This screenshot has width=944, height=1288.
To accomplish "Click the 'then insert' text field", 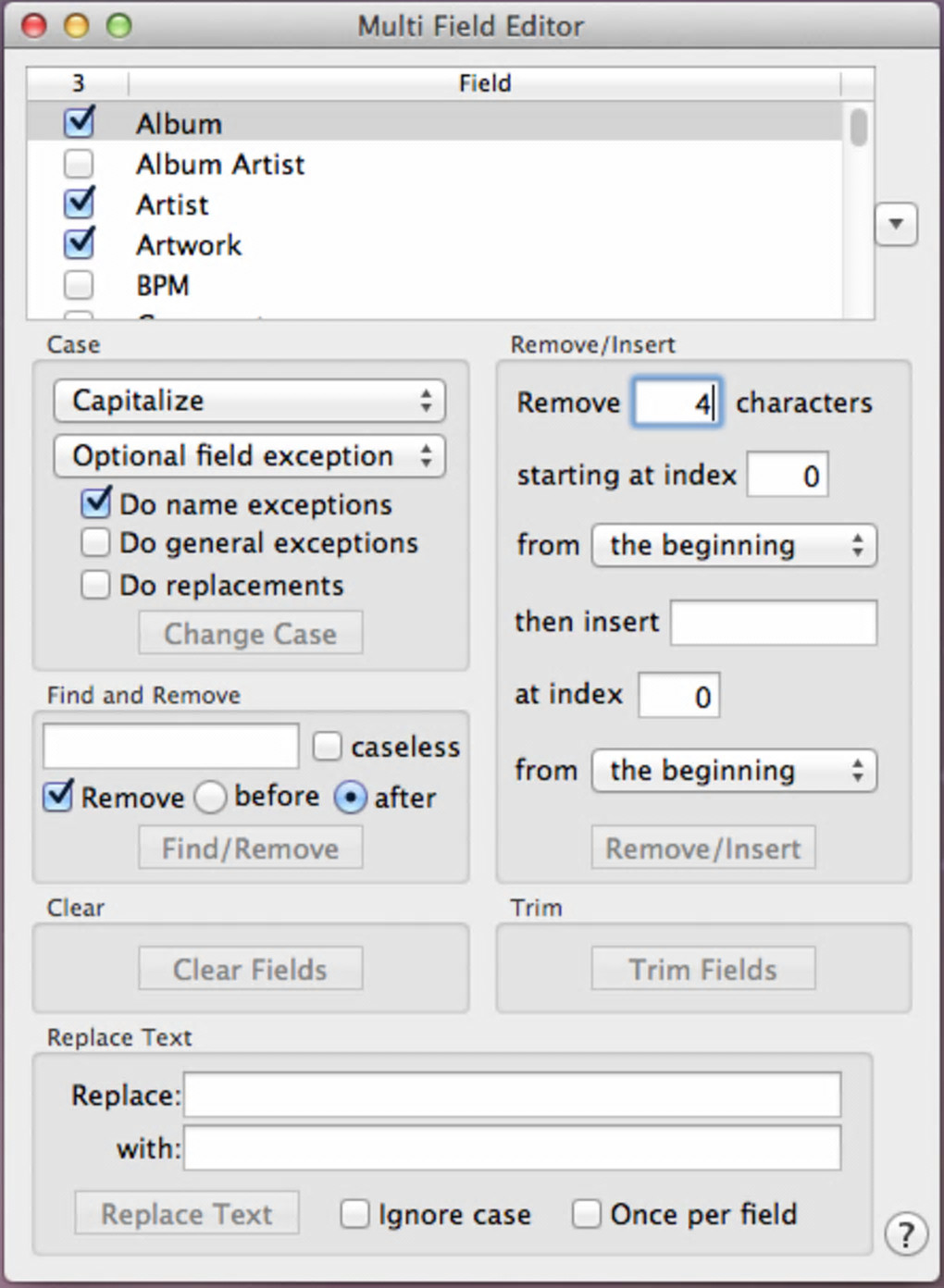I will pos(773,622).
